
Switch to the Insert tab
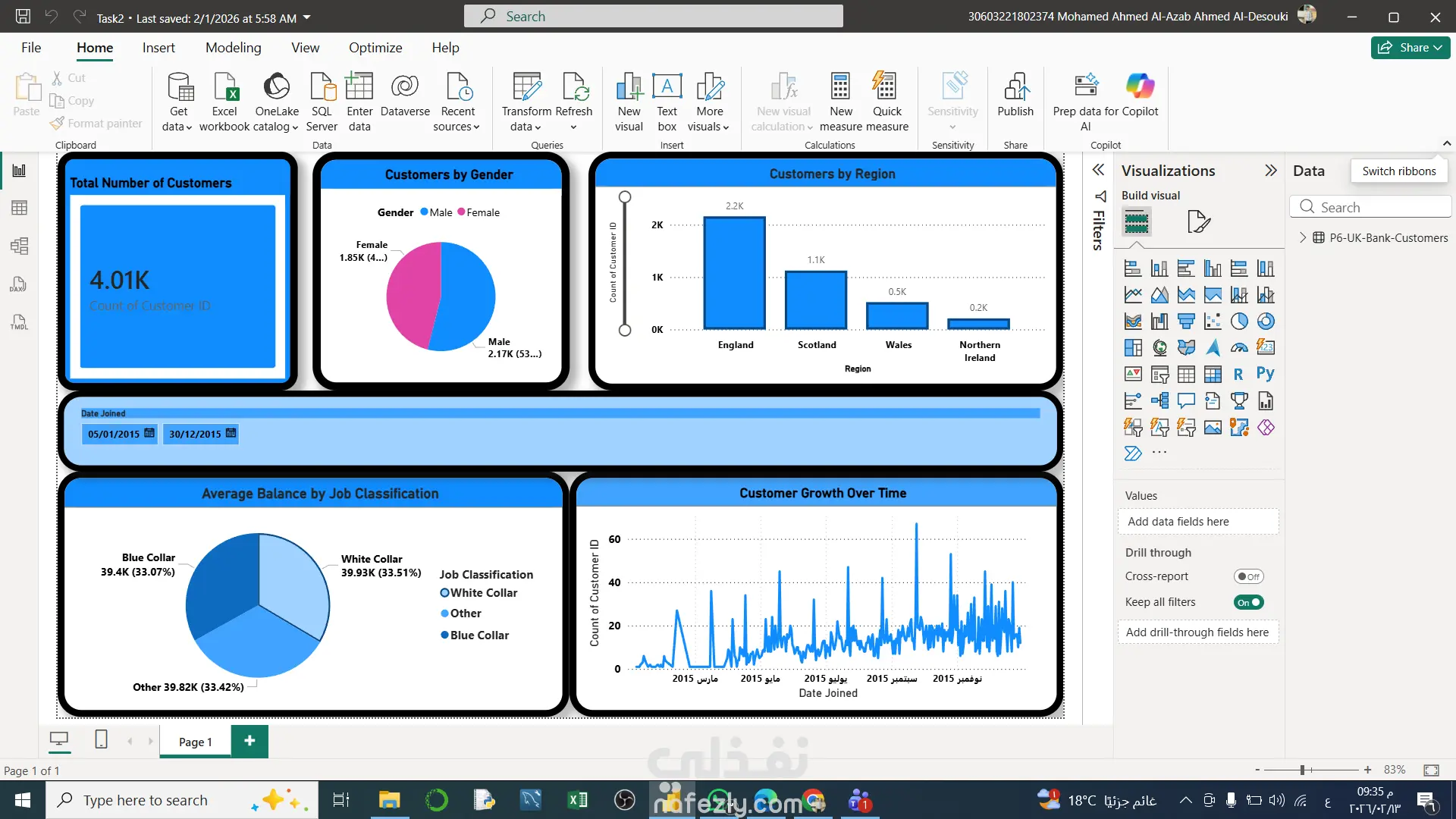(158, 47)
